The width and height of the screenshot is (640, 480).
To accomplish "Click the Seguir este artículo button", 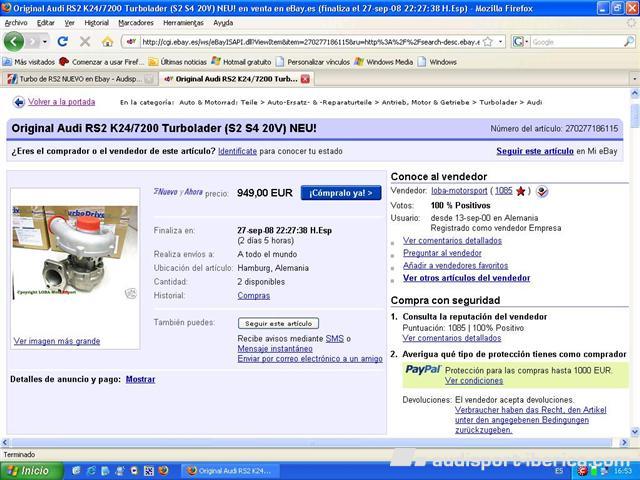I will (278, 323).
